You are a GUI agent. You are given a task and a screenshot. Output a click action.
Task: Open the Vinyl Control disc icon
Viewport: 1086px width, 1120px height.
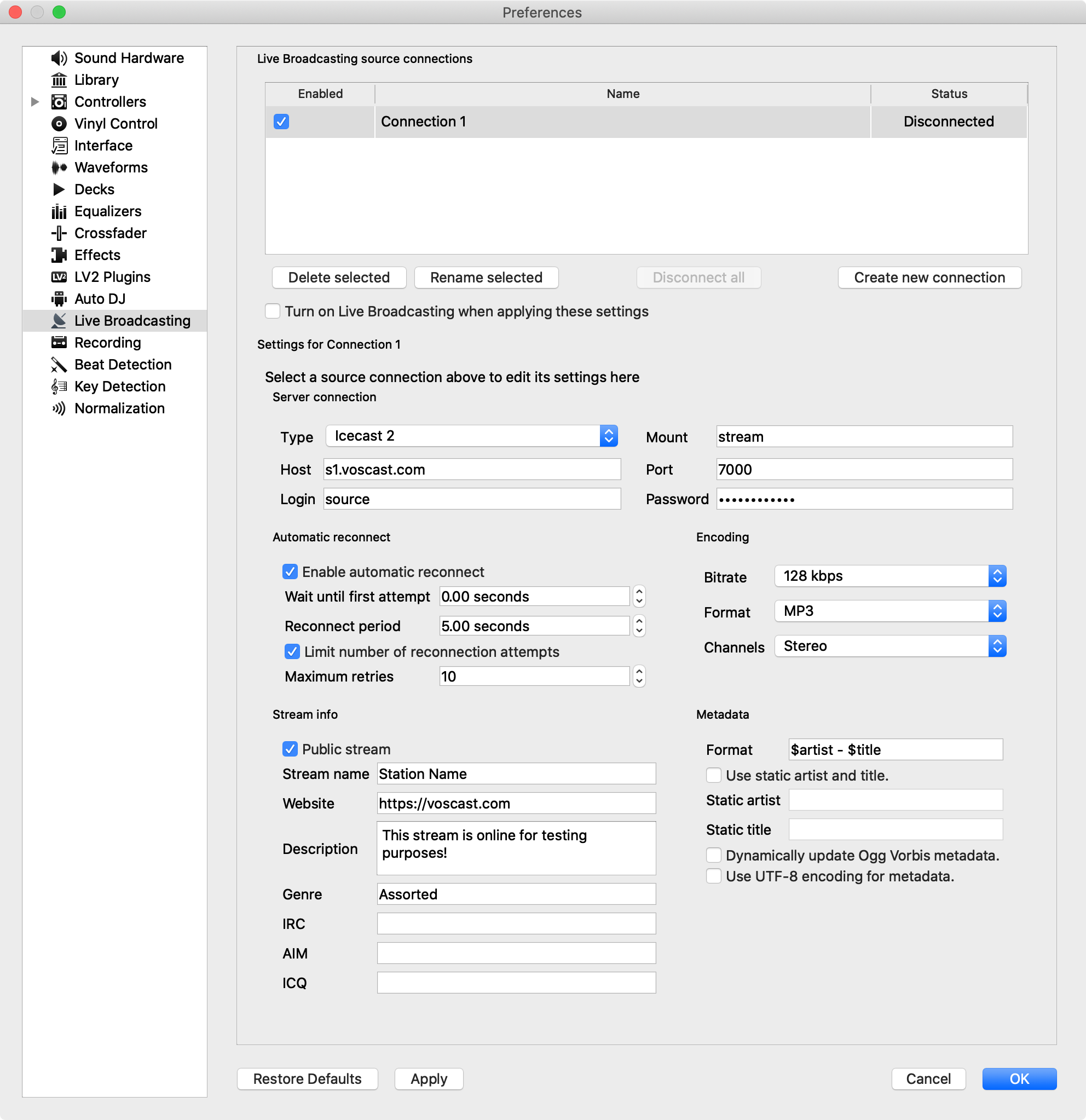click(x=59, y=123)
